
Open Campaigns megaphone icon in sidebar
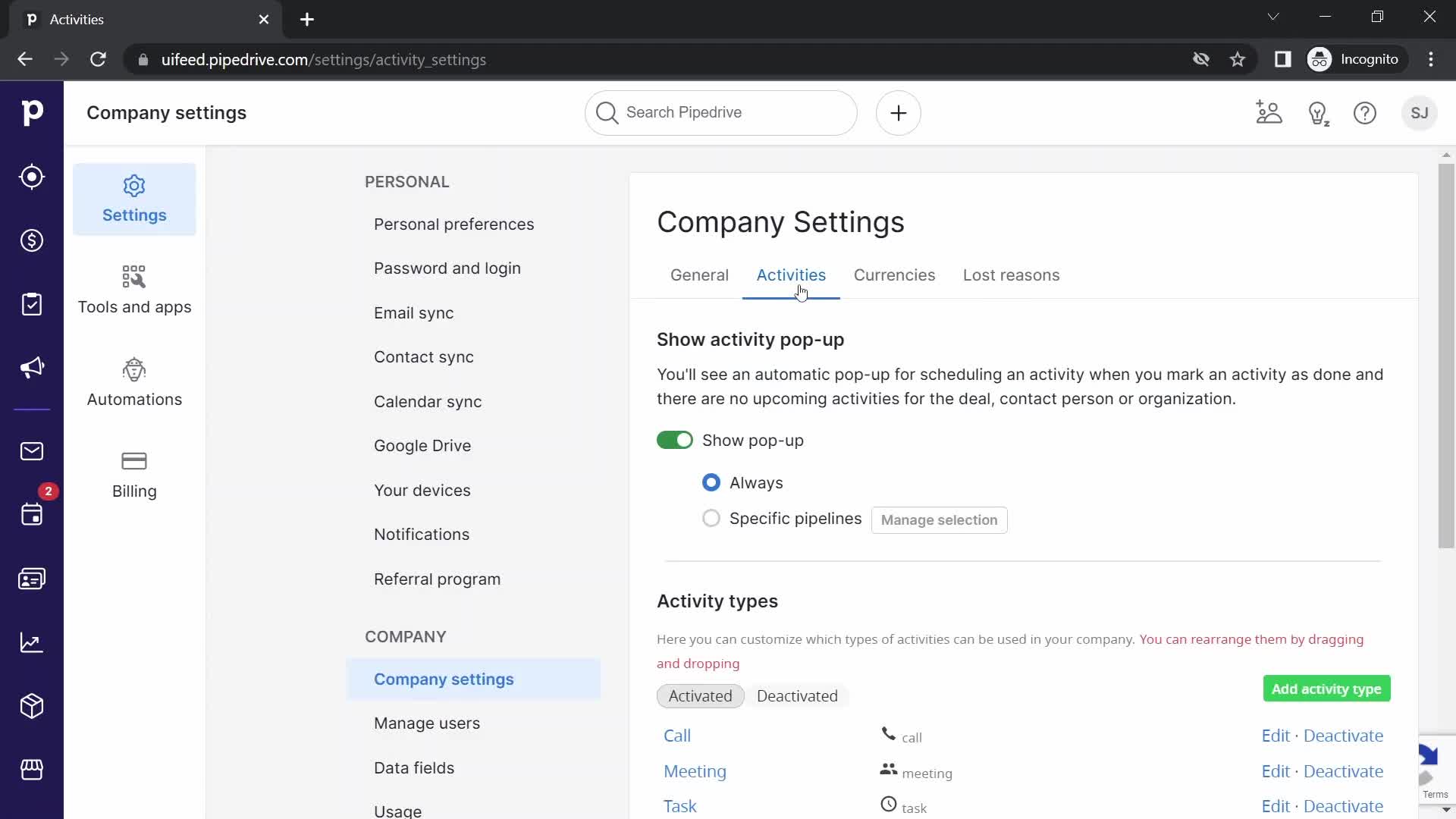[32, 368]
